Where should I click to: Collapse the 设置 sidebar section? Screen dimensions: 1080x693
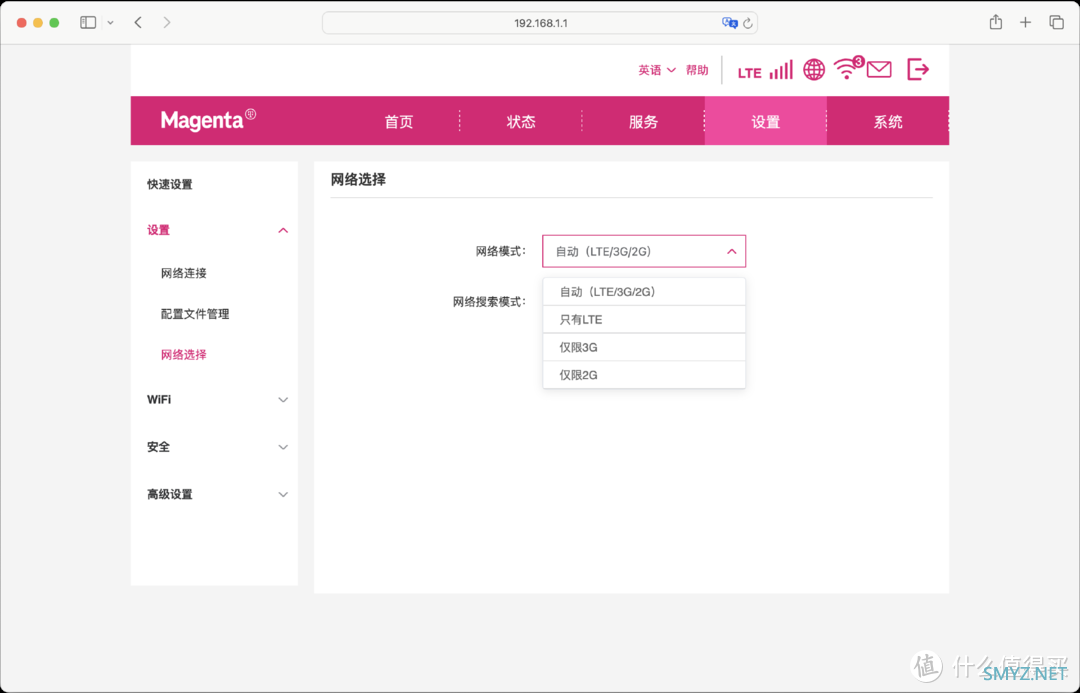[217, 230]
